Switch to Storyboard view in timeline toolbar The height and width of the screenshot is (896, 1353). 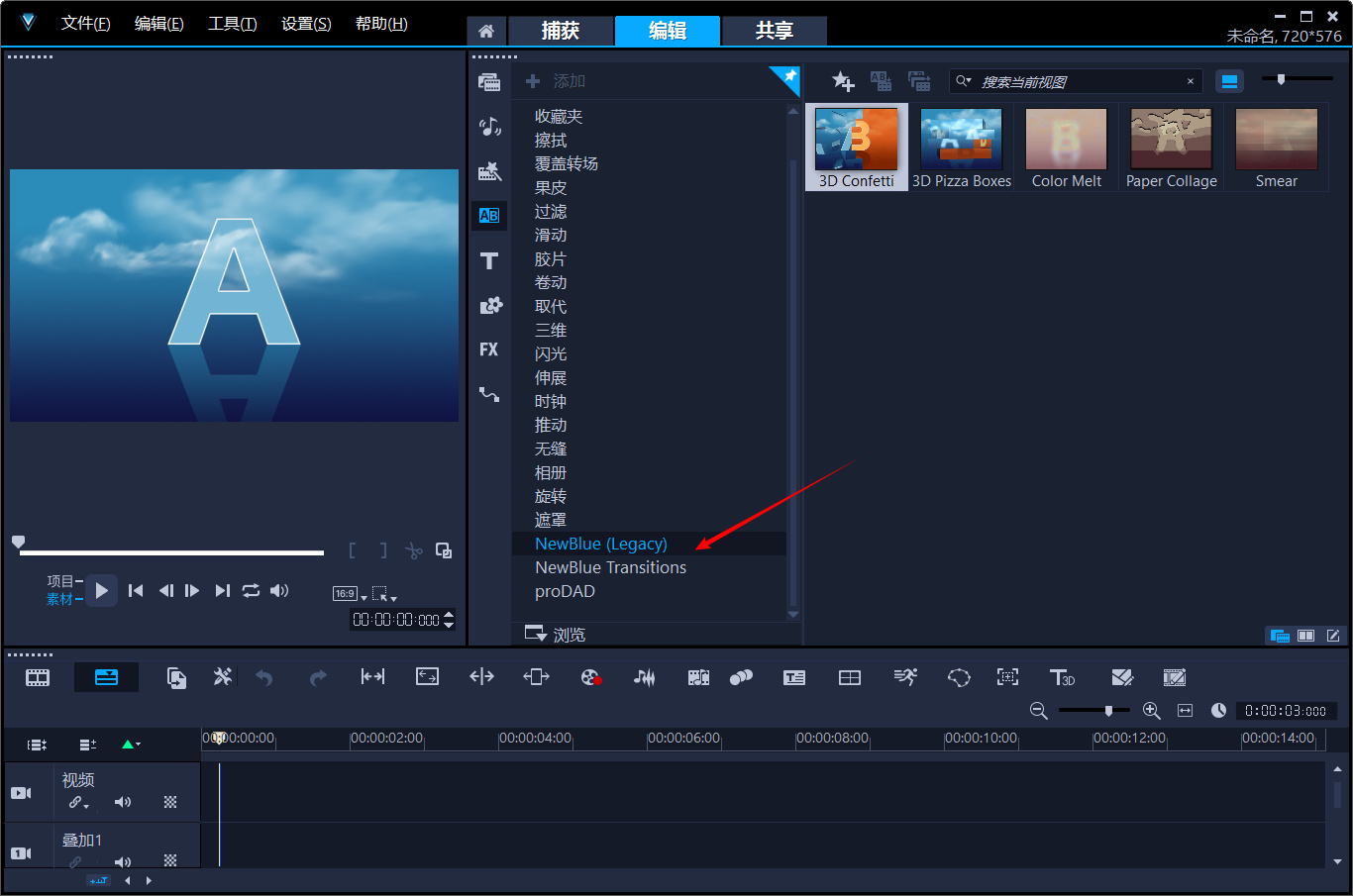[x=38, y=677]
